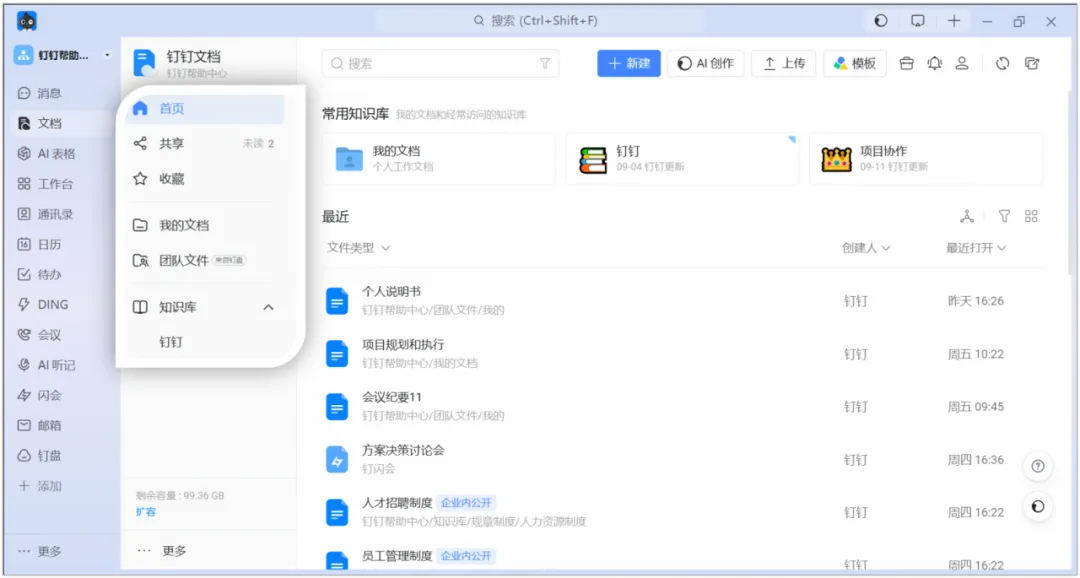This screenshot has height=578, width=1080.
Task: Click the document 搜索 input field
Action: click(440, 63)
